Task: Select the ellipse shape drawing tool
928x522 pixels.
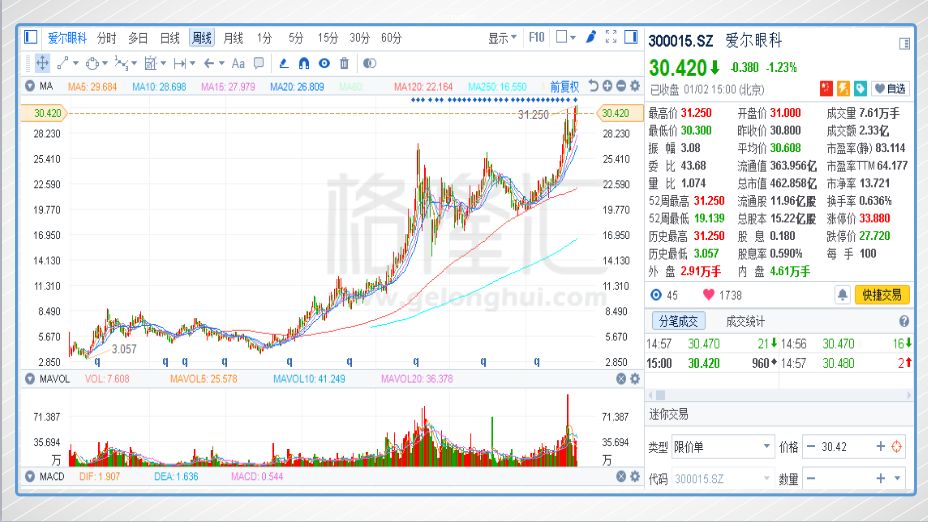Action: (92, 63)
